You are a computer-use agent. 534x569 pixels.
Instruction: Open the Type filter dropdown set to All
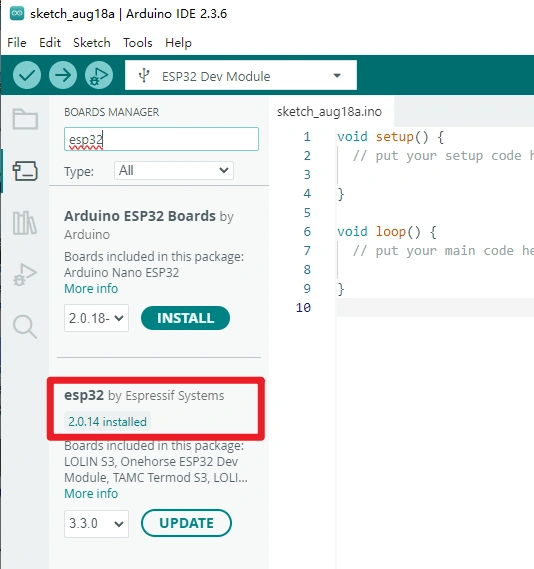[174, 171]
